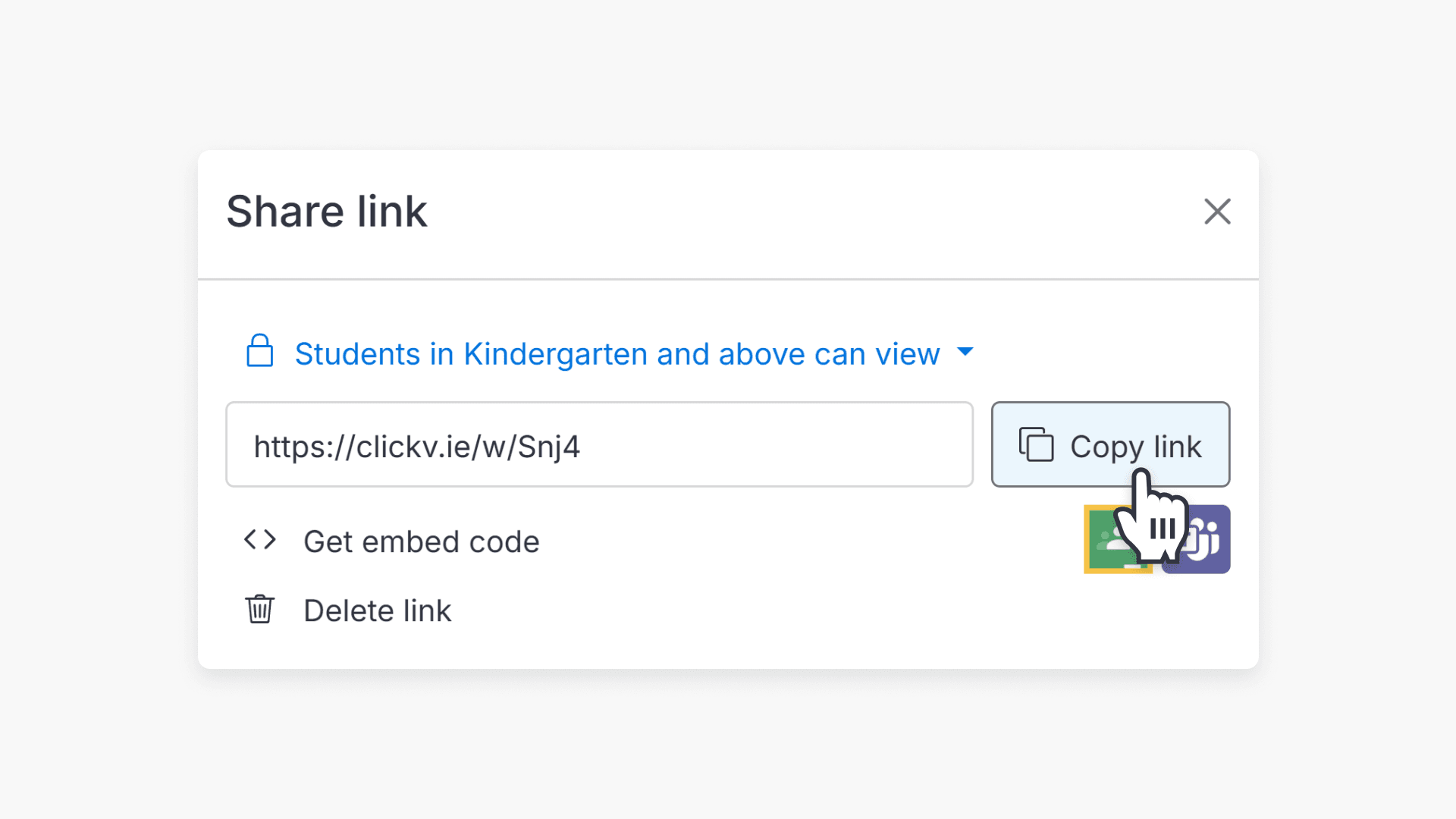
Task: Click the https://clickv.ie/w/Snj4 text box
Action: tap(599, 445)
